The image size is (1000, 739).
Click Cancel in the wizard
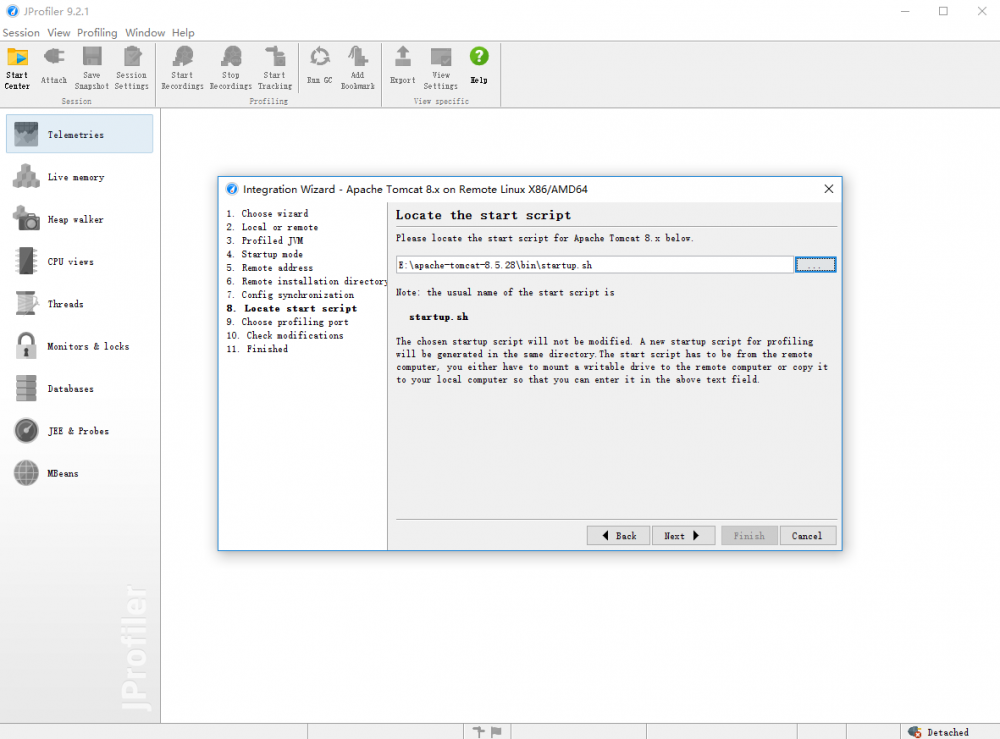coord(807,536)
